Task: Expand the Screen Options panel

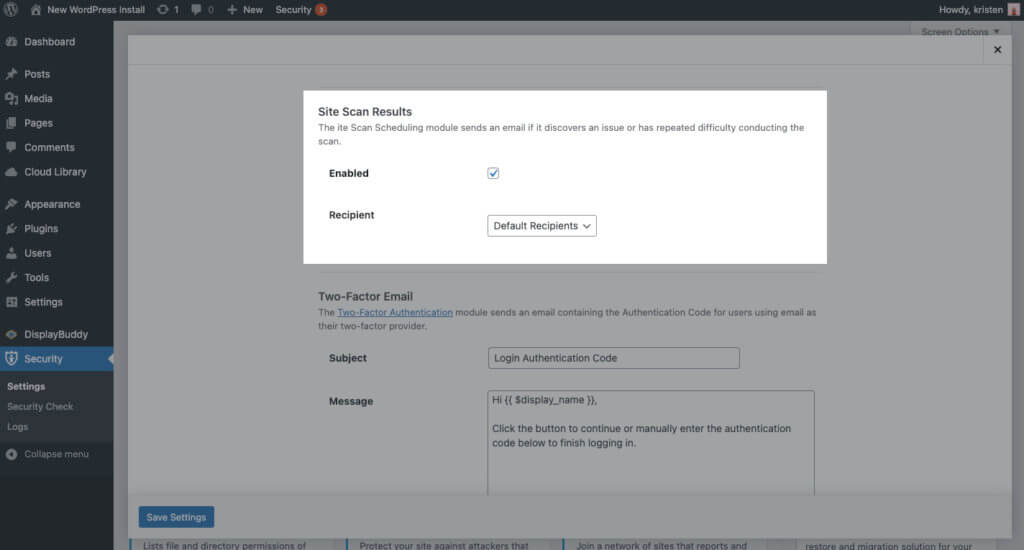Action: 959,32
